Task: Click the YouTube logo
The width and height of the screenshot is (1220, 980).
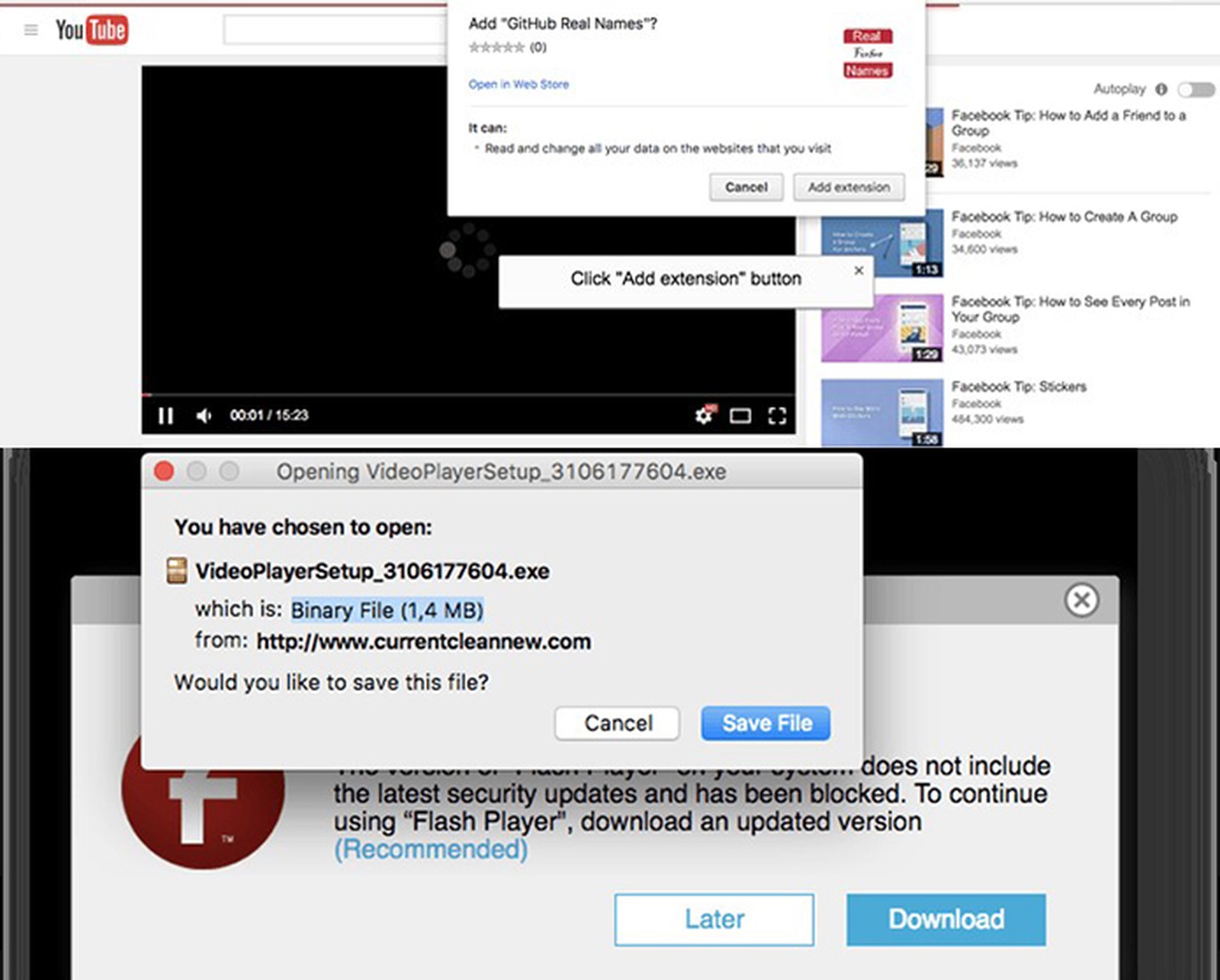Action: pos(91,30)
